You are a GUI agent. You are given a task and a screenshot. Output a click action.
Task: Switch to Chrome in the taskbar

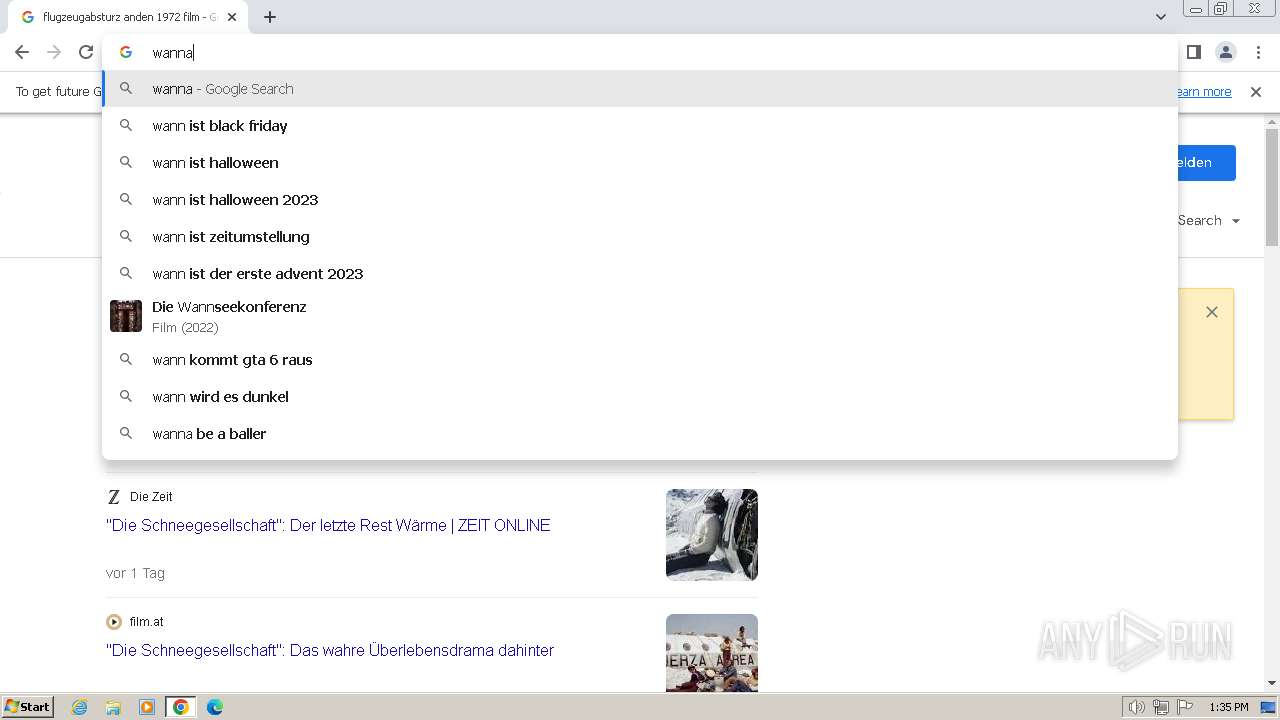[181, 707]
